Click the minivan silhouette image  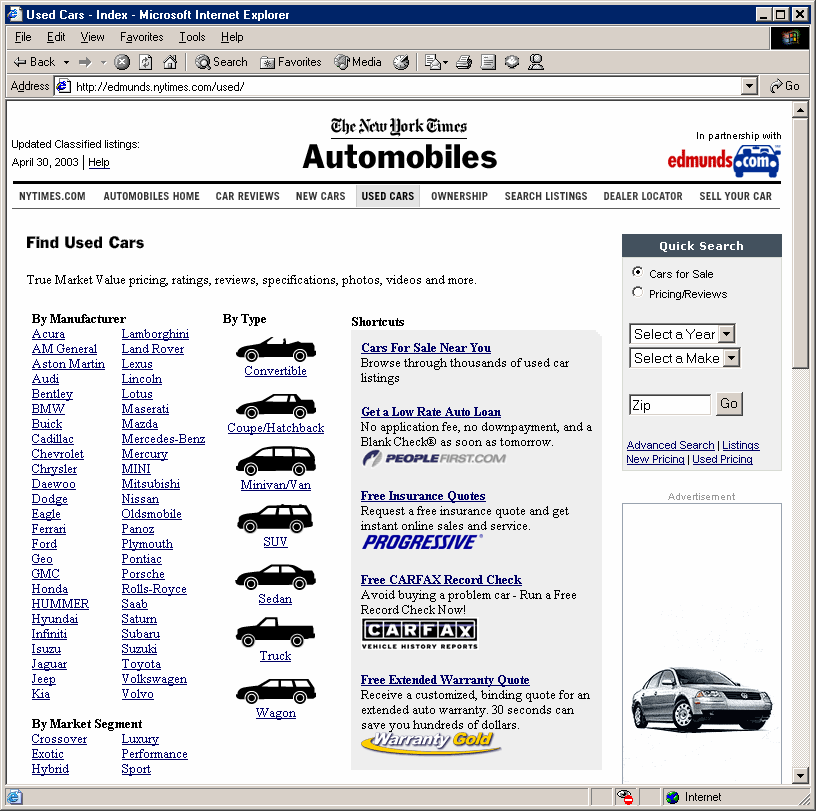point(276,461)
